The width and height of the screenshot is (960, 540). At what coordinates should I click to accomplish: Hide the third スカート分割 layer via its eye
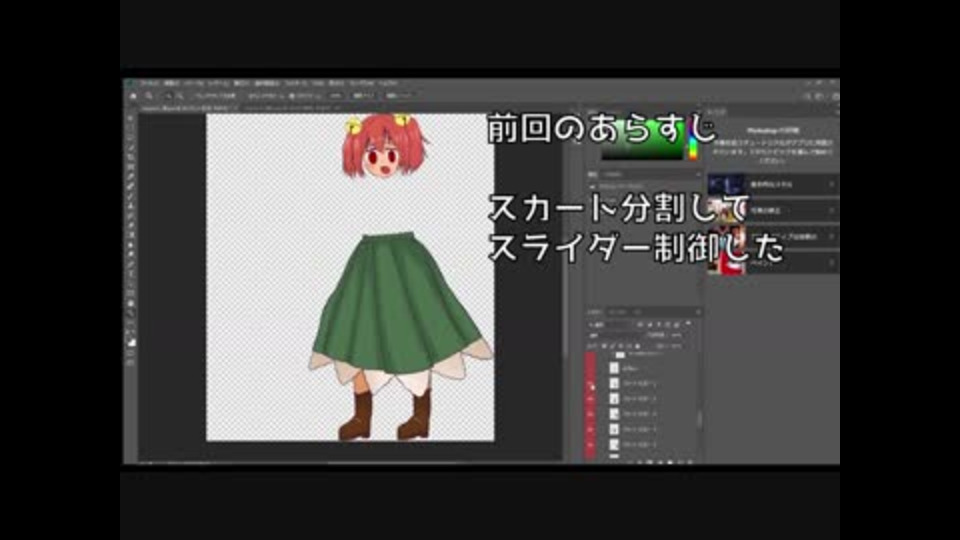(591, 414)
